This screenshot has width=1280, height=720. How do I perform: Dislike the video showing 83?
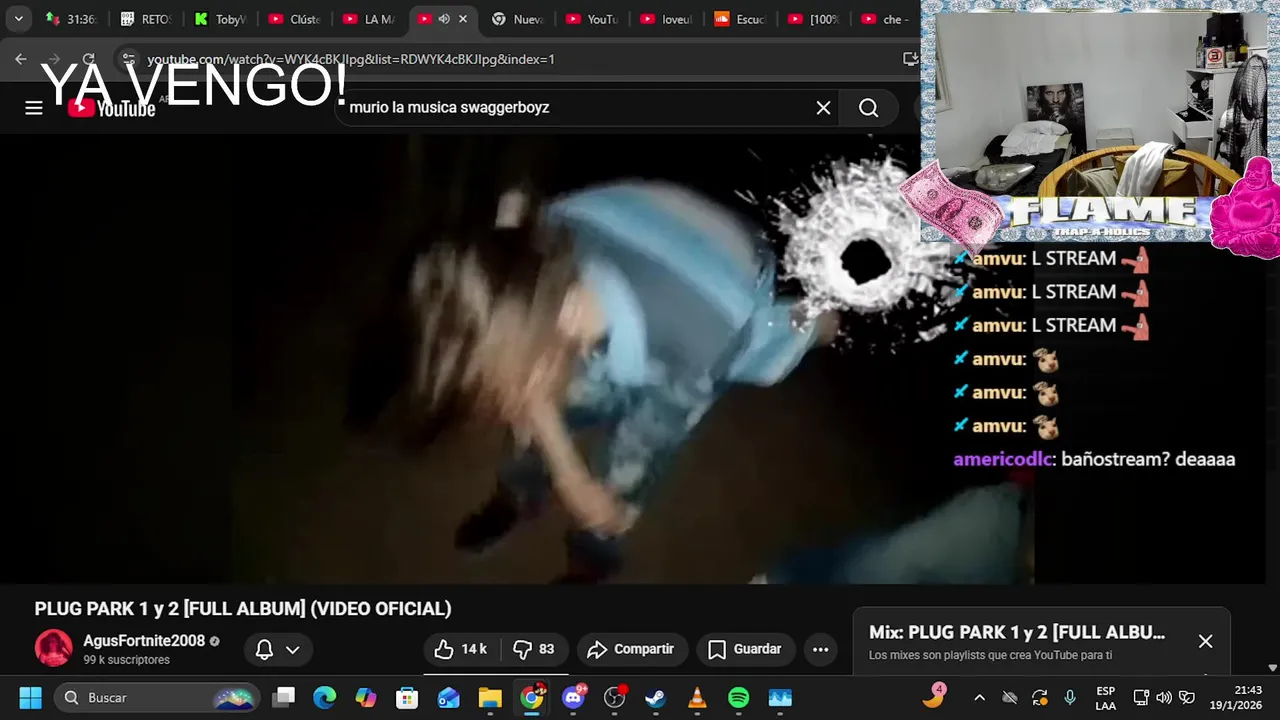point(534,649)
